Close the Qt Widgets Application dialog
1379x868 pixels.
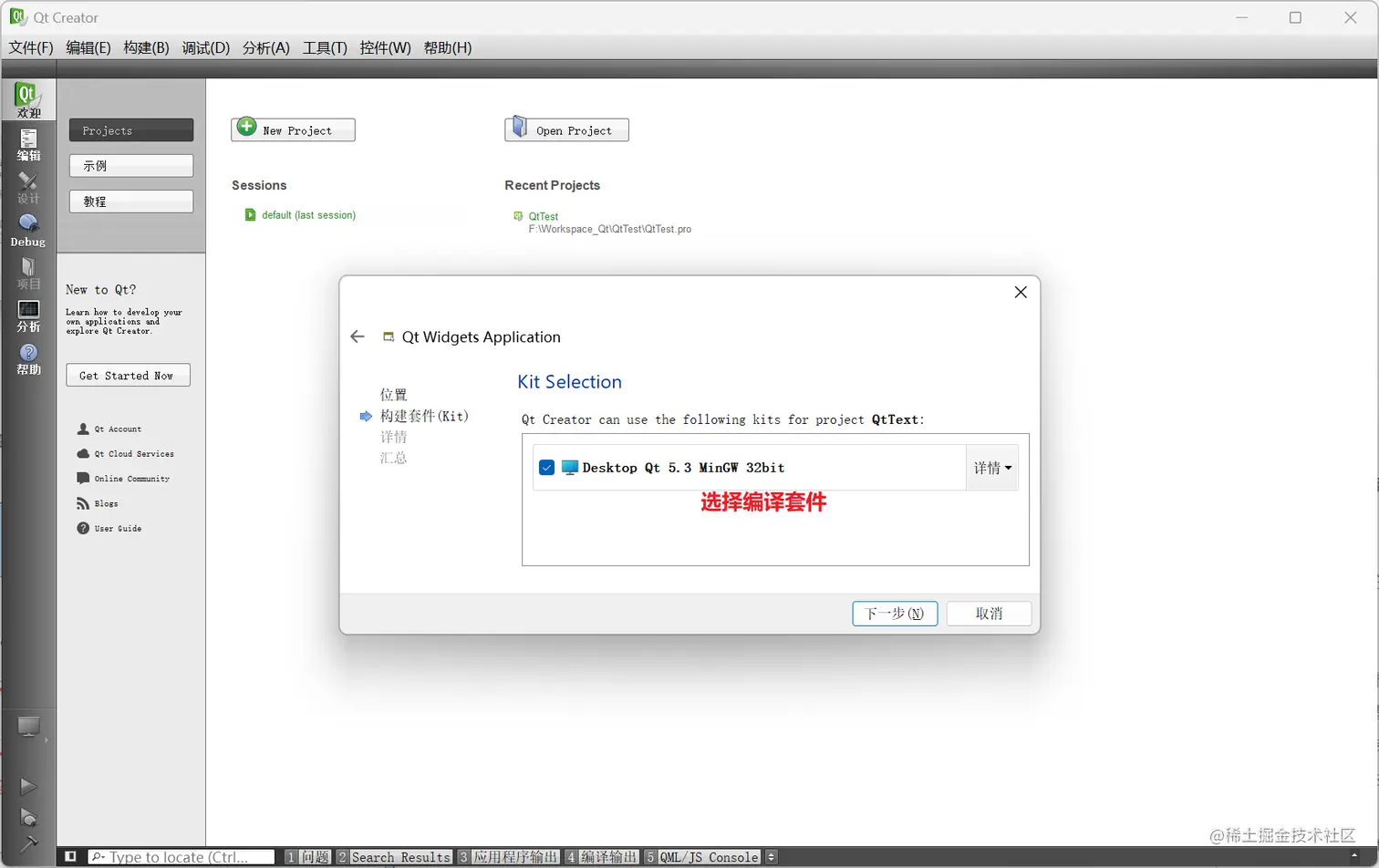coord(1021,292)
